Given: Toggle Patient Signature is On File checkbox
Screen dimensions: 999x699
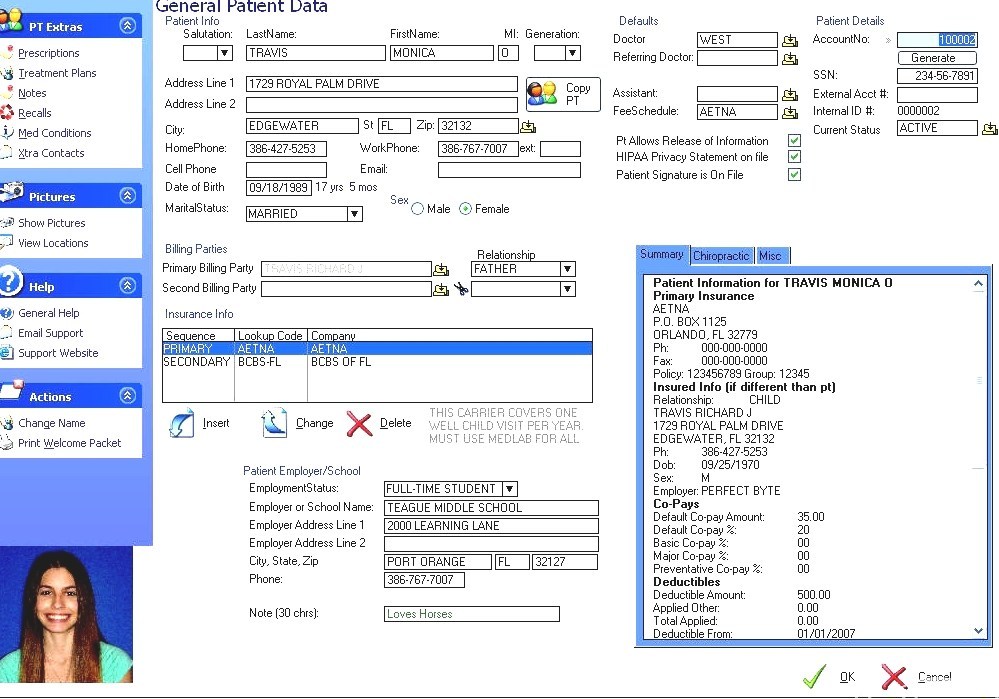Looking at the screenshot, I should (x=794, y=175).
